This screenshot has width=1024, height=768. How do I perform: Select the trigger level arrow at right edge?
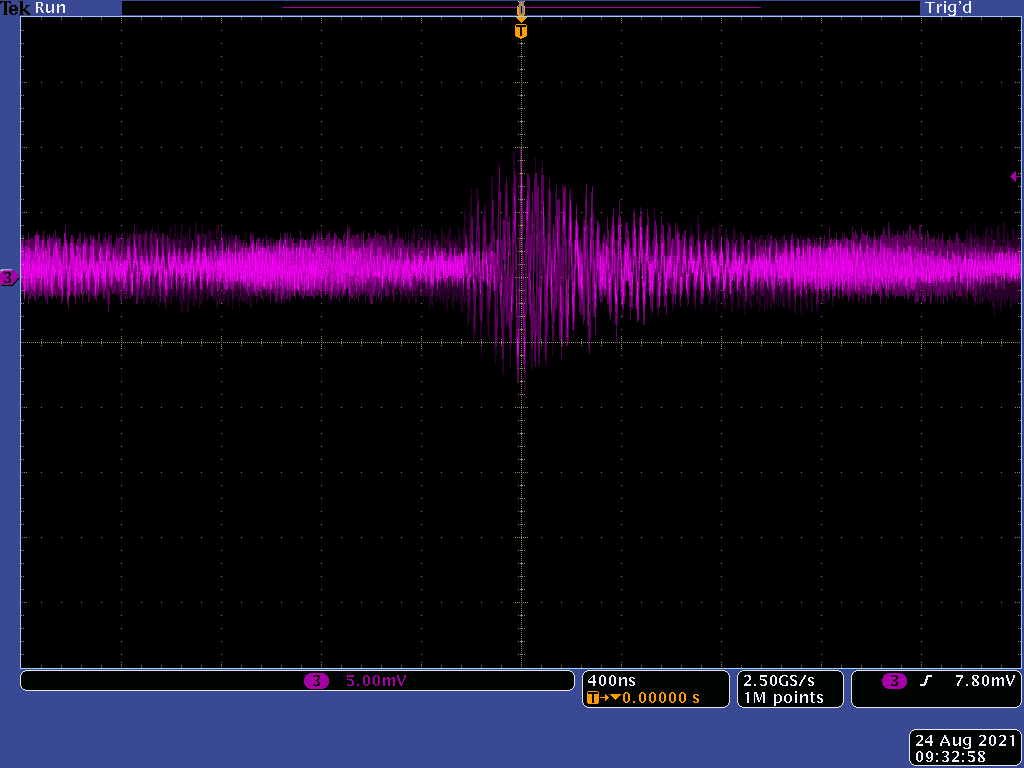coord(1015,176)
